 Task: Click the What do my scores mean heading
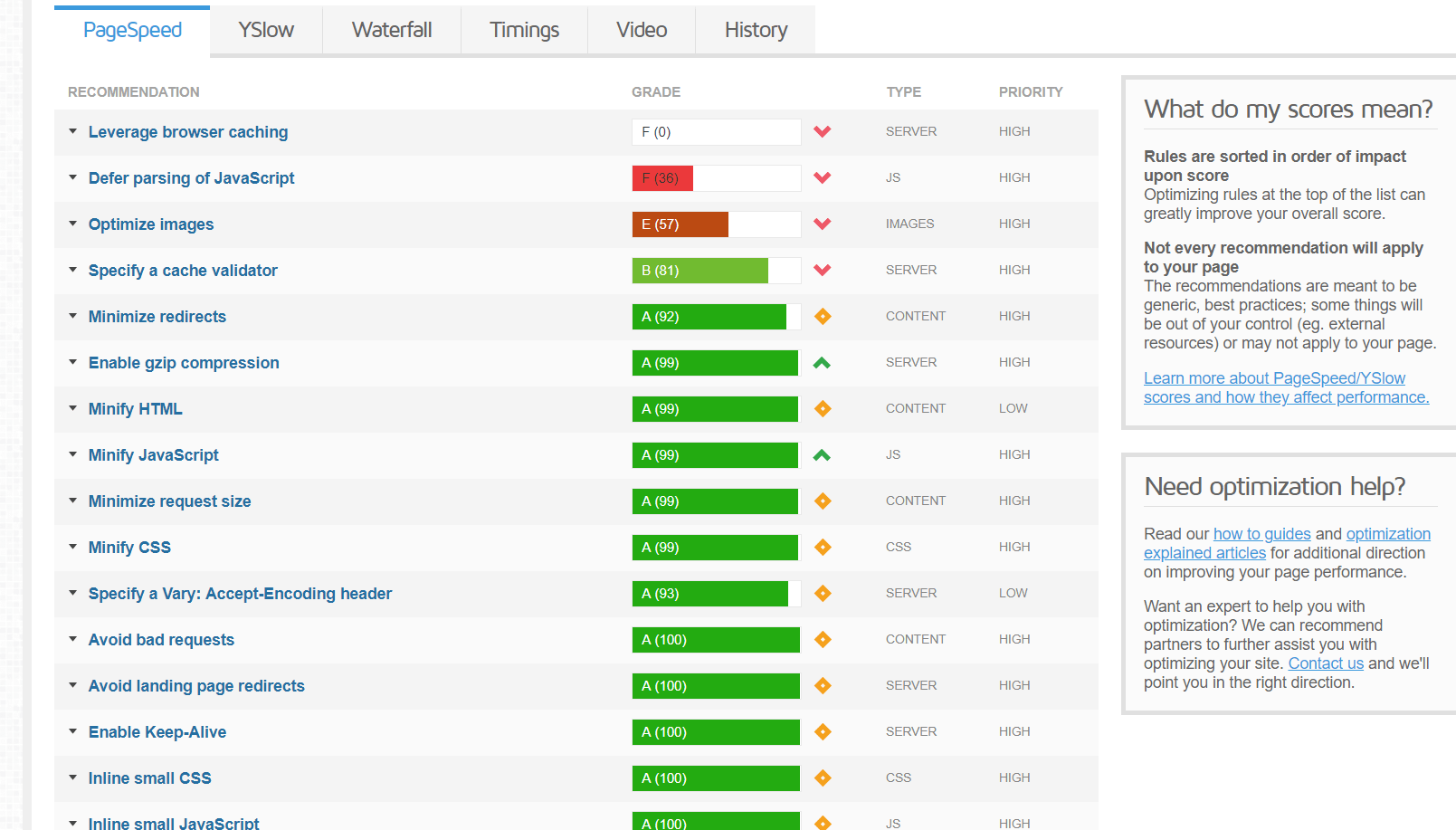[1289, 110]
